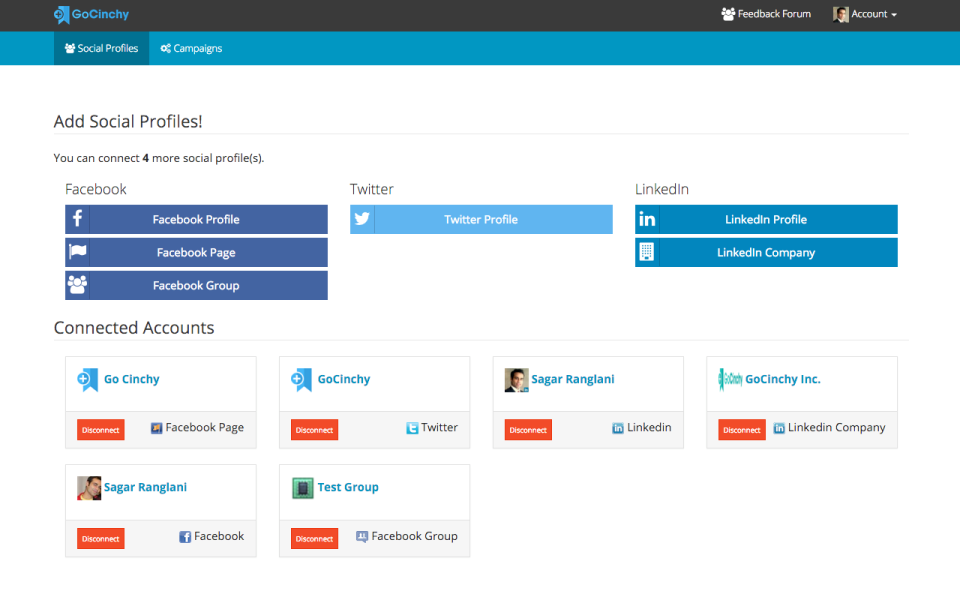Viewport: 960px width, 600px height.
Task: Open the Go Cinchy Facebook Page account link
Action: pos(132,379)
